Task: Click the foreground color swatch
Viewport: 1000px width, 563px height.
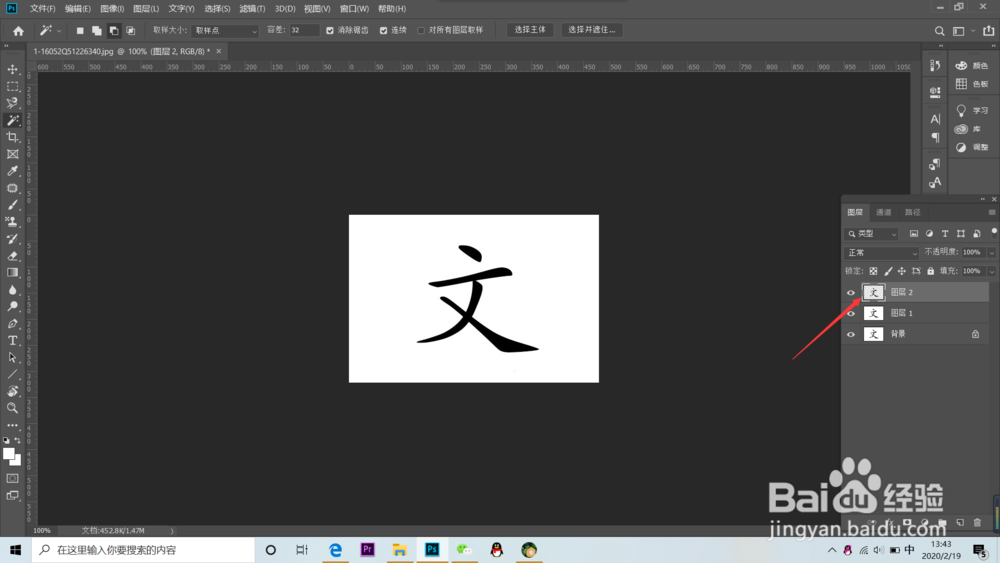Action: click(x=8, y=453)
